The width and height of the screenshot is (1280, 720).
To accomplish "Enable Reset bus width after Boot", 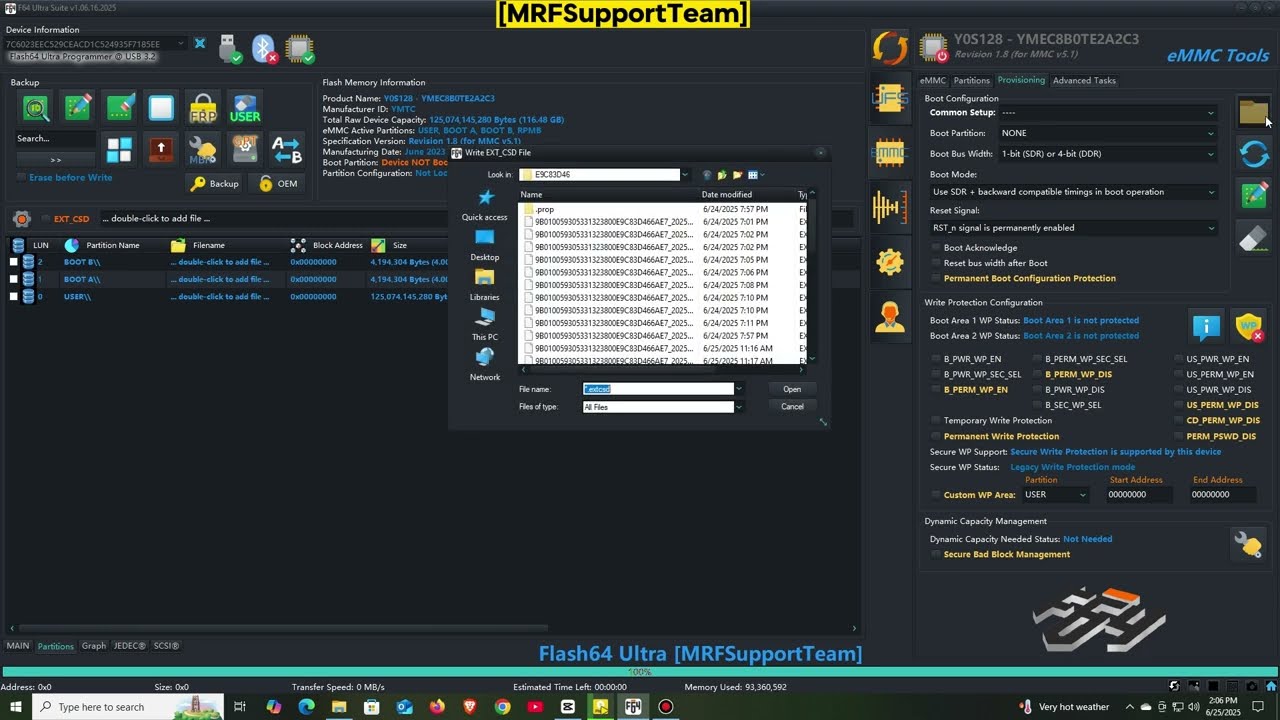I will tap(936, 263).
